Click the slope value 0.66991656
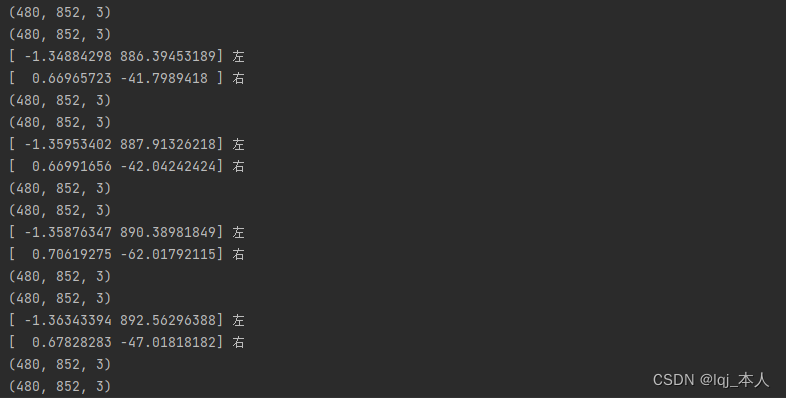 click(72, 166)
